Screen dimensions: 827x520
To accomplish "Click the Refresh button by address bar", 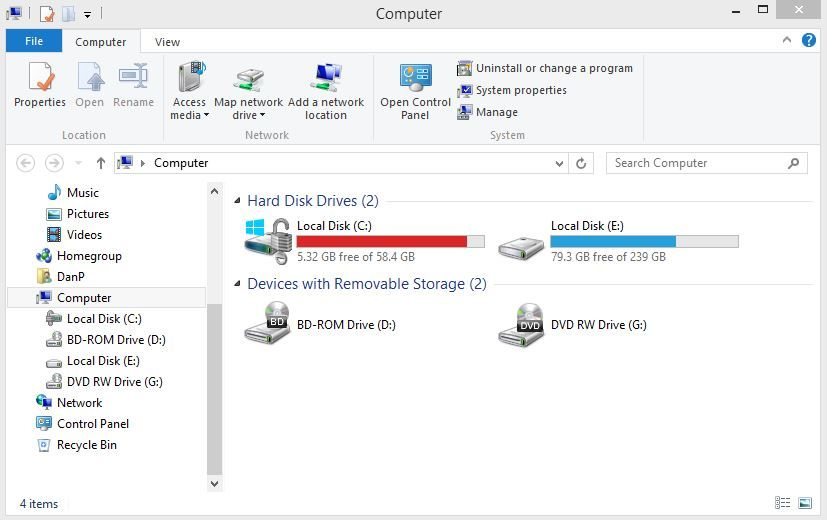I will coord(582,163).
